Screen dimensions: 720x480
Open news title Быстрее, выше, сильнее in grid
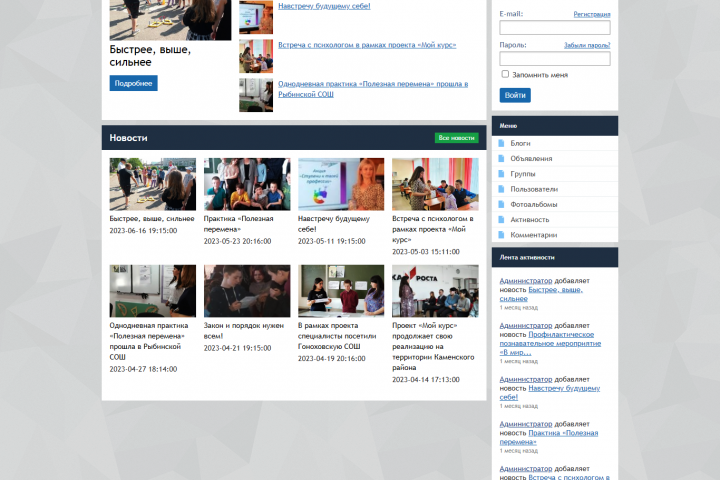point(152,219)
